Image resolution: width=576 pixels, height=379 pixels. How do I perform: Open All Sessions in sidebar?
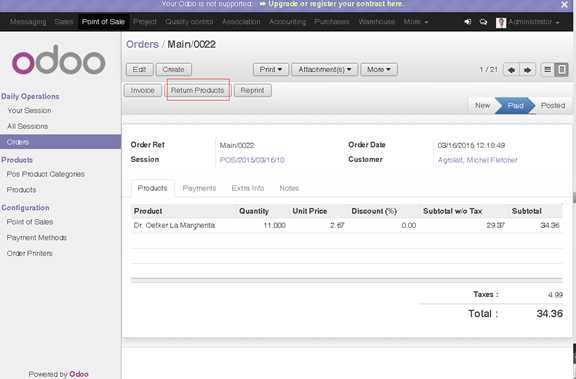pyautogui.click(x=28, y=126)
